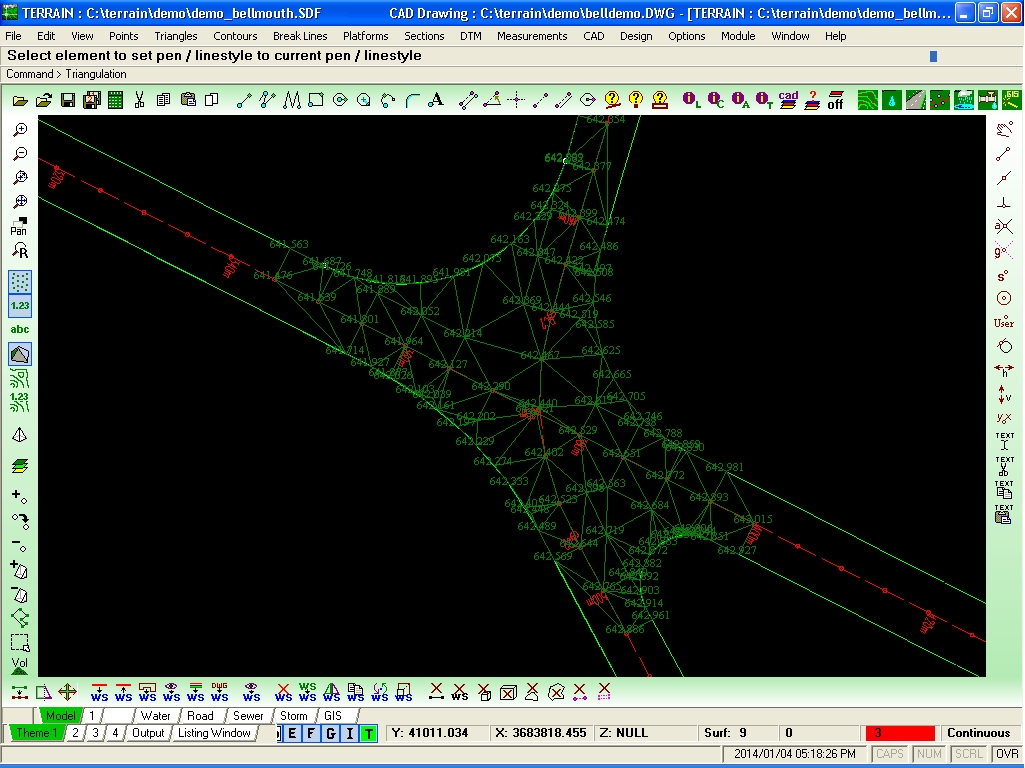Click the Vol volume icon
The image size is (1025, 768).
tap(20, 665)
